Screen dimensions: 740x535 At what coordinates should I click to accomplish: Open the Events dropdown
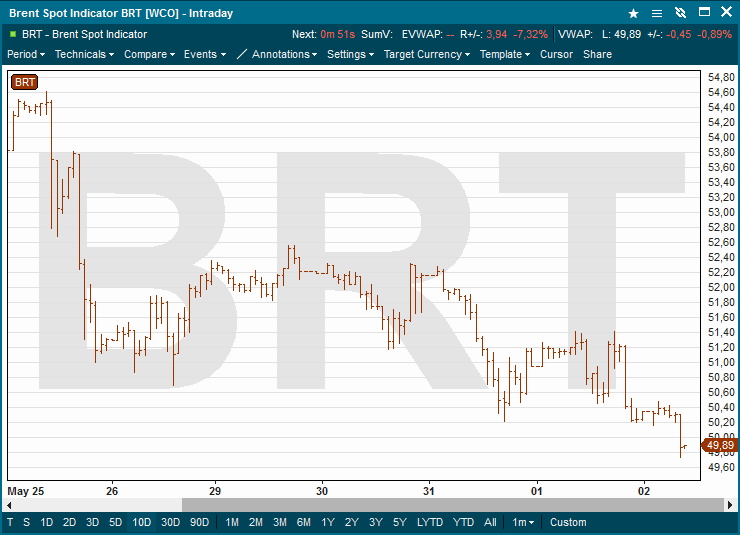(205, 54)
